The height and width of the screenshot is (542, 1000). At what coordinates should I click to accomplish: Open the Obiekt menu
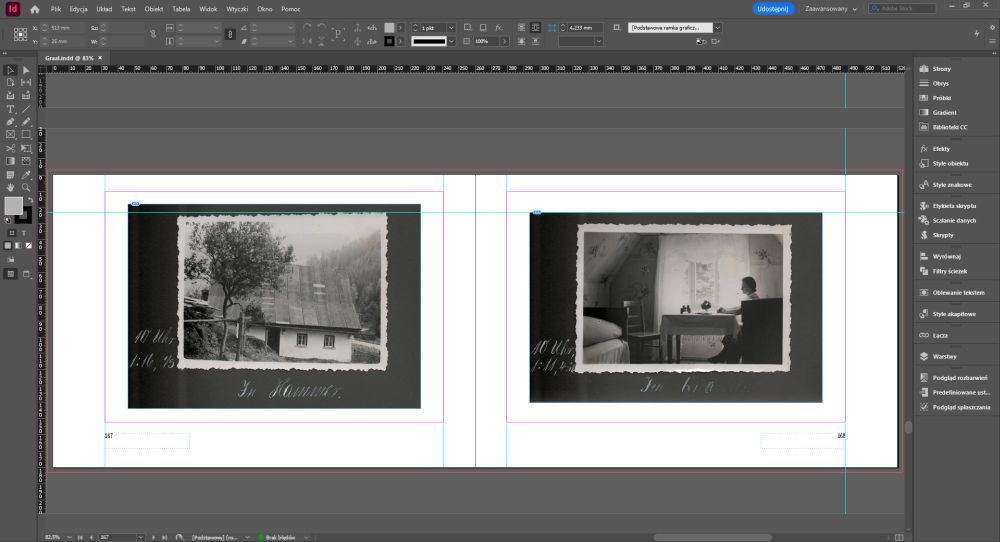154,9
